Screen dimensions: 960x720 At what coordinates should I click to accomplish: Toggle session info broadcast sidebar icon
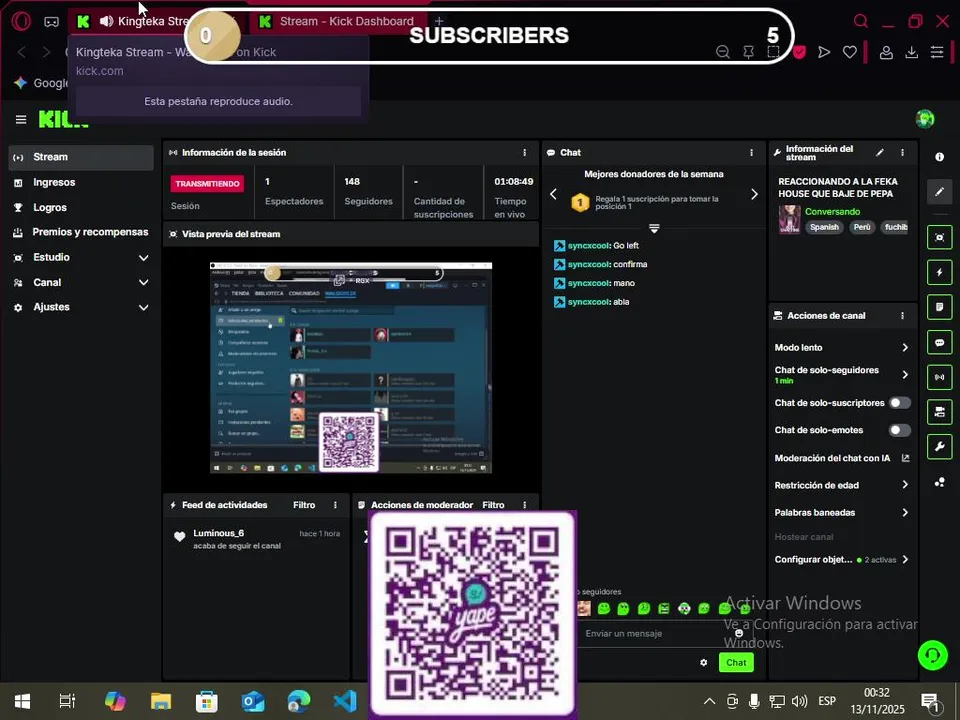(x=939, y=377)
